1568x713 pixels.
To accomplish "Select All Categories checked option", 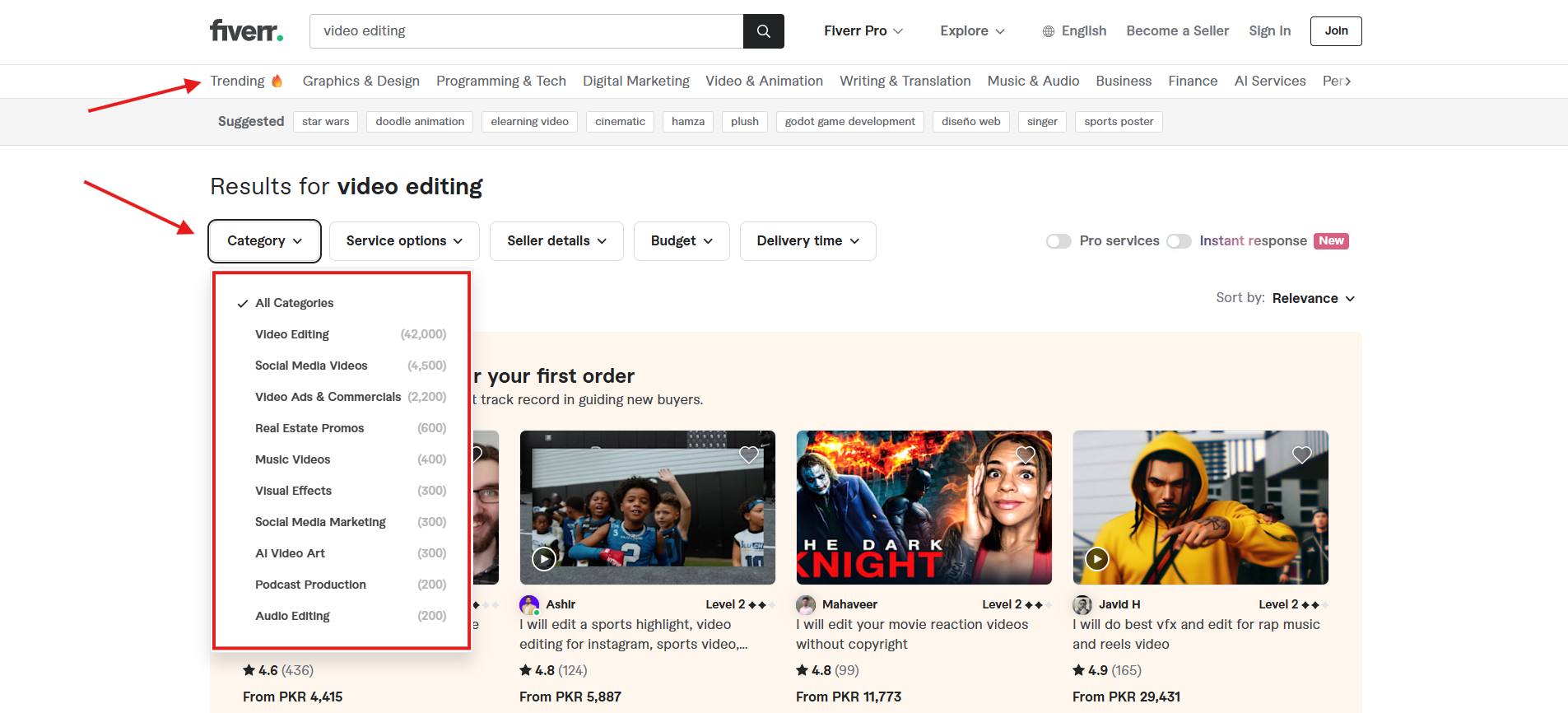I will tap(294, 303).
